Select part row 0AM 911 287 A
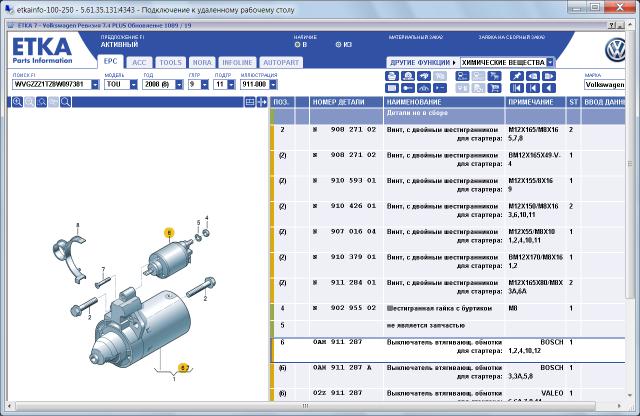 click(x=448, y=375)
